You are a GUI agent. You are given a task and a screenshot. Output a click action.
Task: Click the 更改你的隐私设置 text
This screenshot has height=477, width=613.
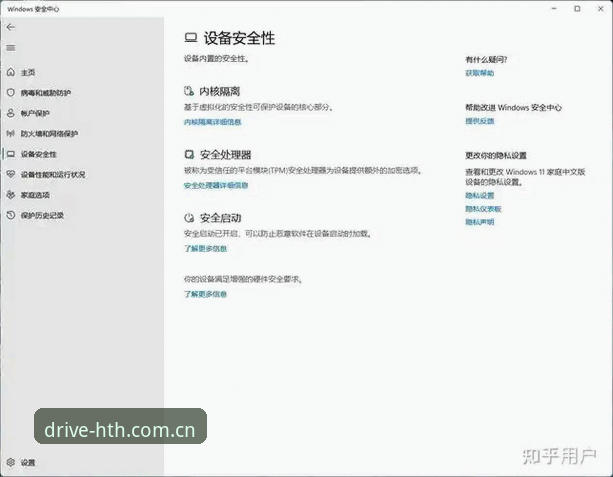click(x=496, y=156)
